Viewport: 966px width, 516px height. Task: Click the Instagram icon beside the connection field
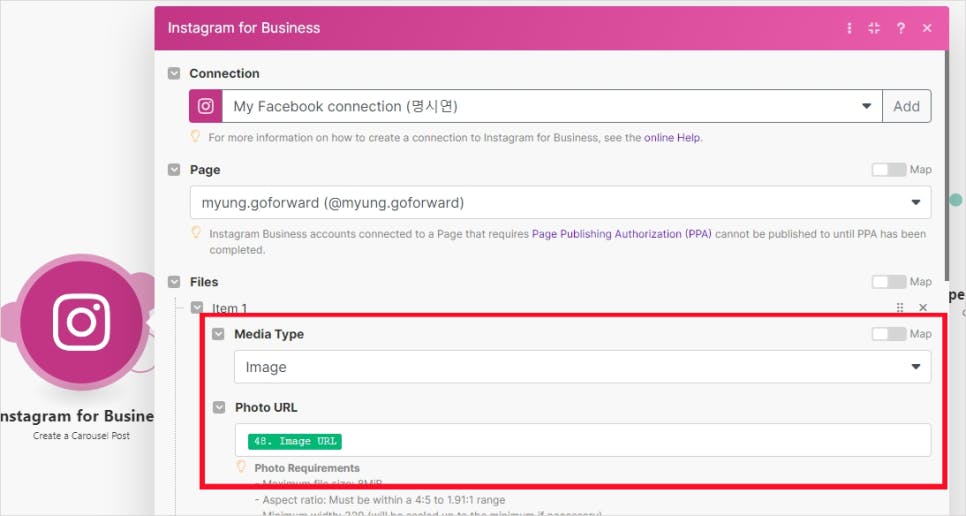pos(206,106)
